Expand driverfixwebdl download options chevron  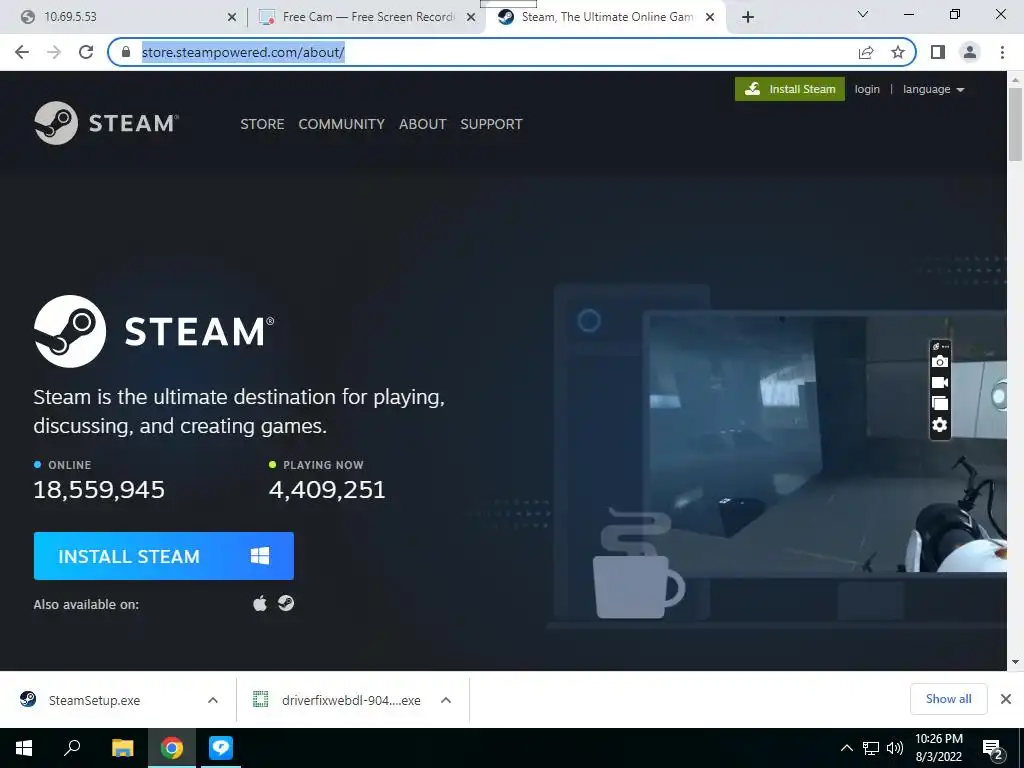(446, 700)
